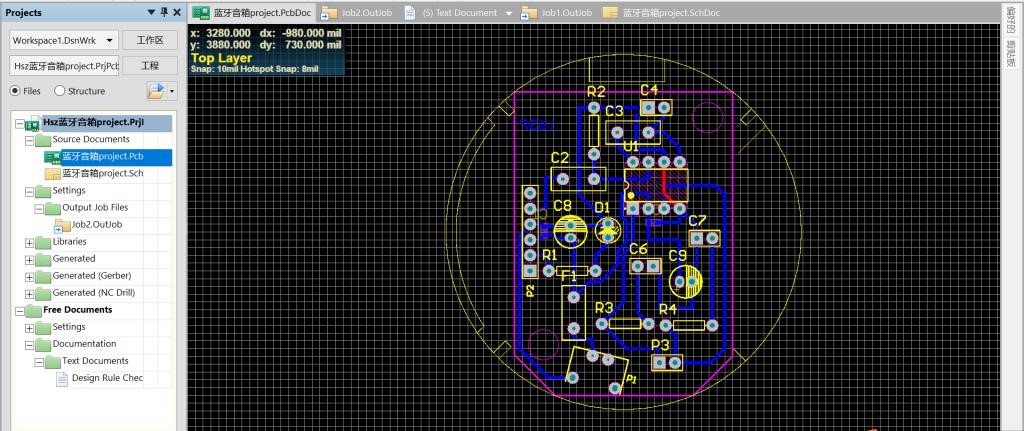Open Job2.OutJob under Output Job Files

tap(99, 225)
